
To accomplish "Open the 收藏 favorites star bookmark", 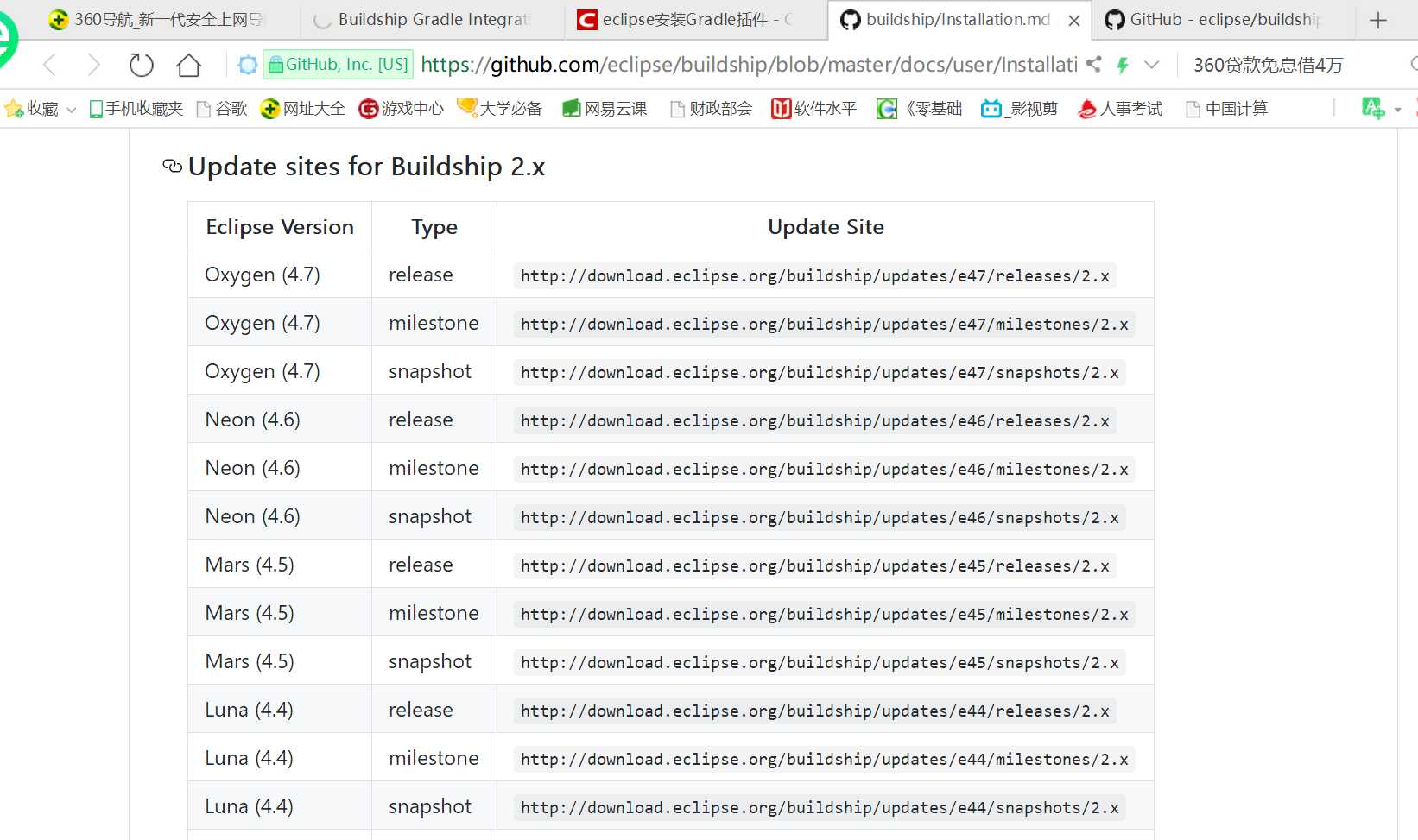I will (x=32, y=109).
